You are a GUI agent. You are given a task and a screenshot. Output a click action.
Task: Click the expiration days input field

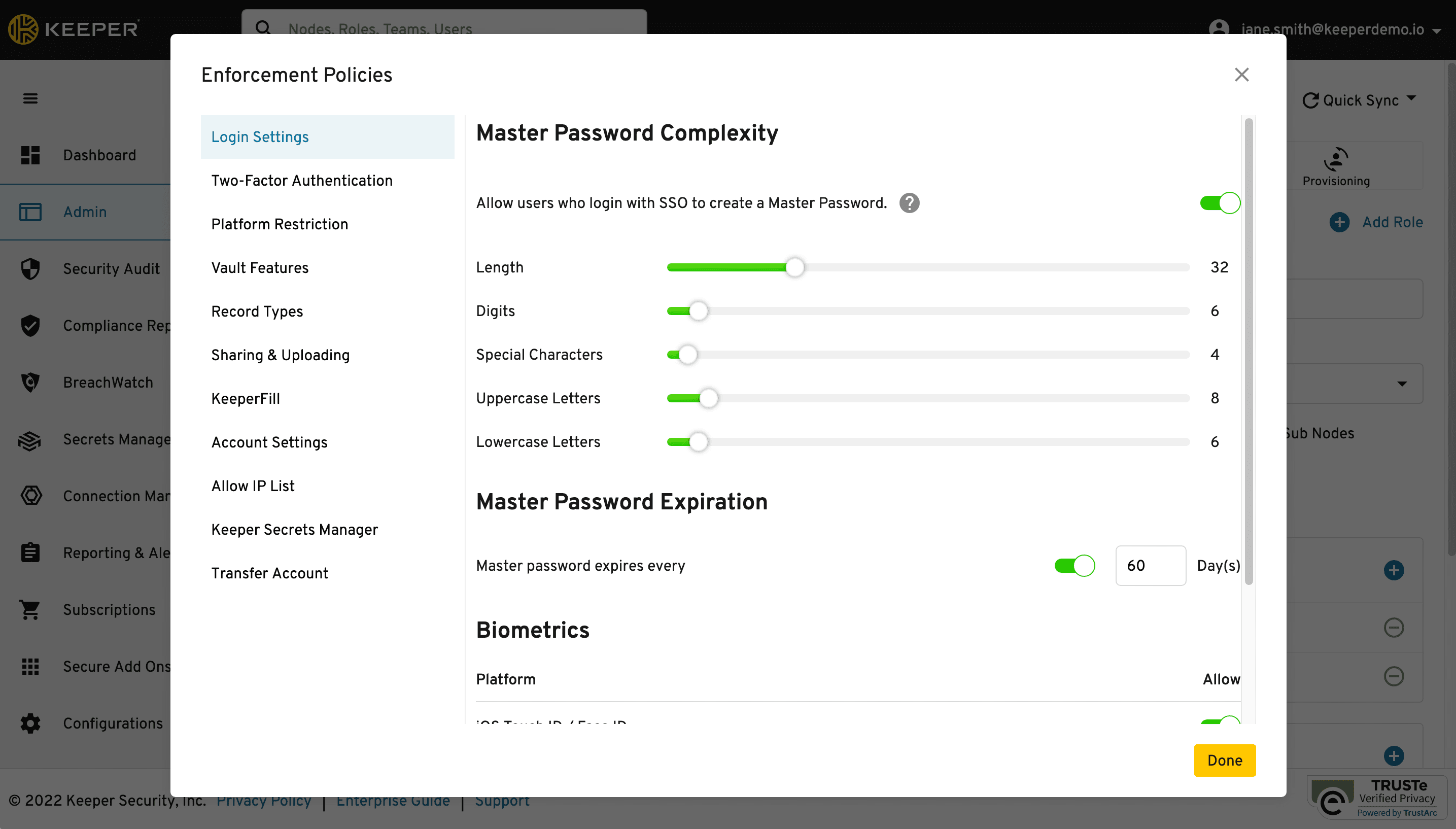point(1151,565)
